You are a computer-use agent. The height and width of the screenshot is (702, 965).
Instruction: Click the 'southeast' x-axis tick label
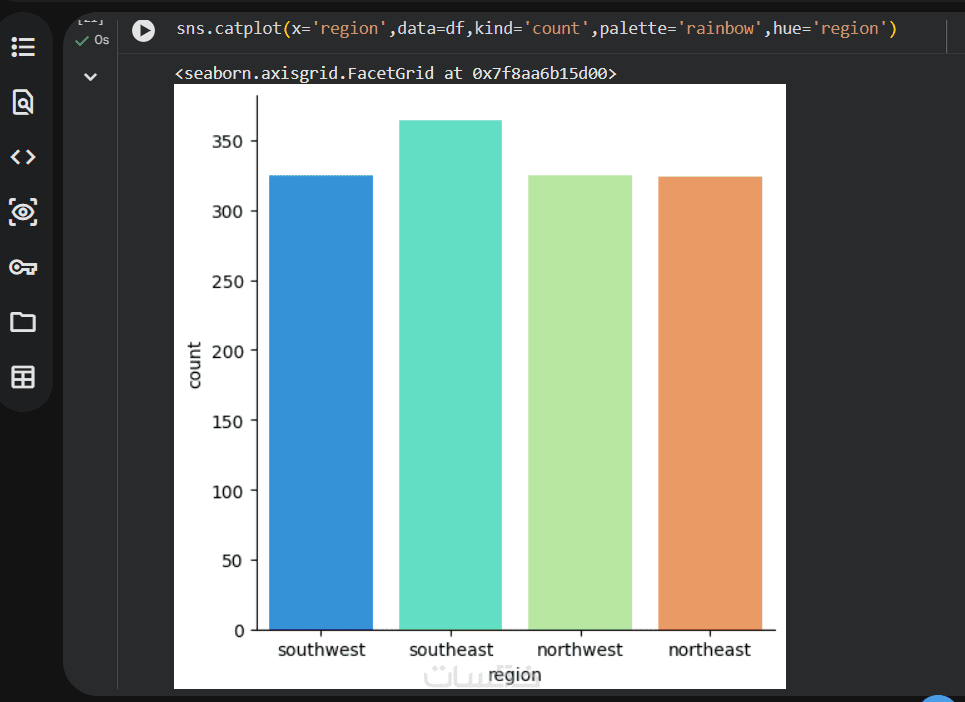click(451, 650)
